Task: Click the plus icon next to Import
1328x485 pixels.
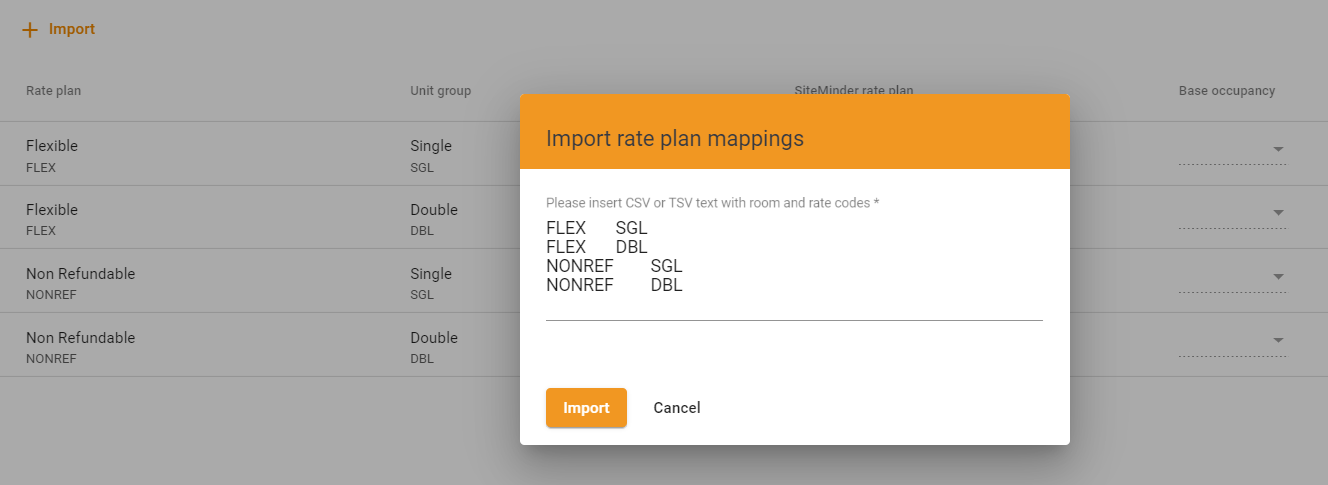Action: point(30,30)
